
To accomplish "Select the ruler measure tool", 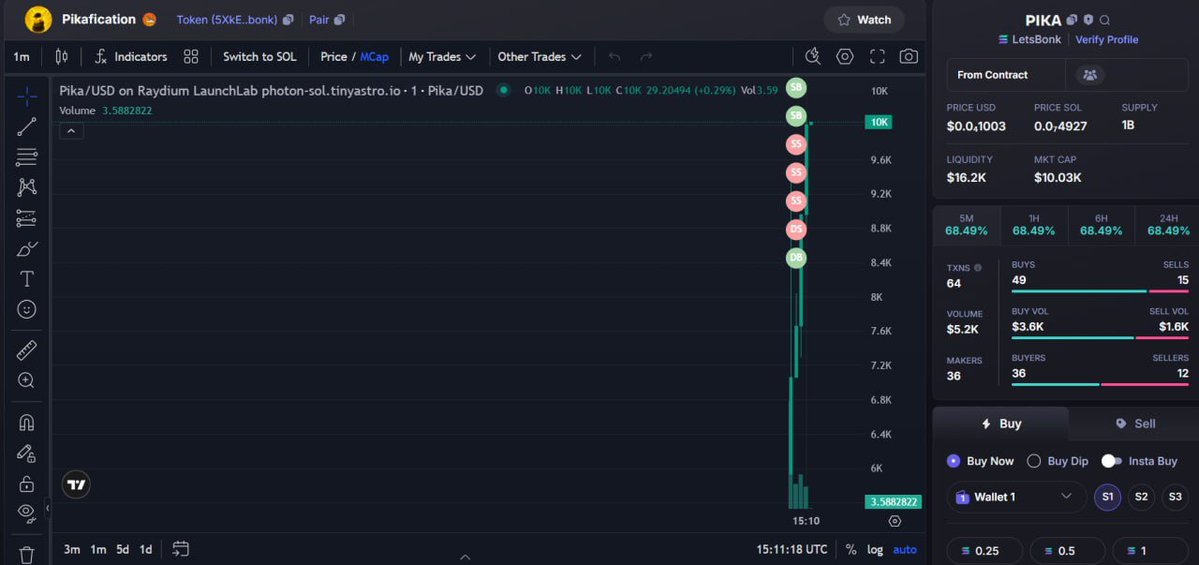I will pos(27,351).
